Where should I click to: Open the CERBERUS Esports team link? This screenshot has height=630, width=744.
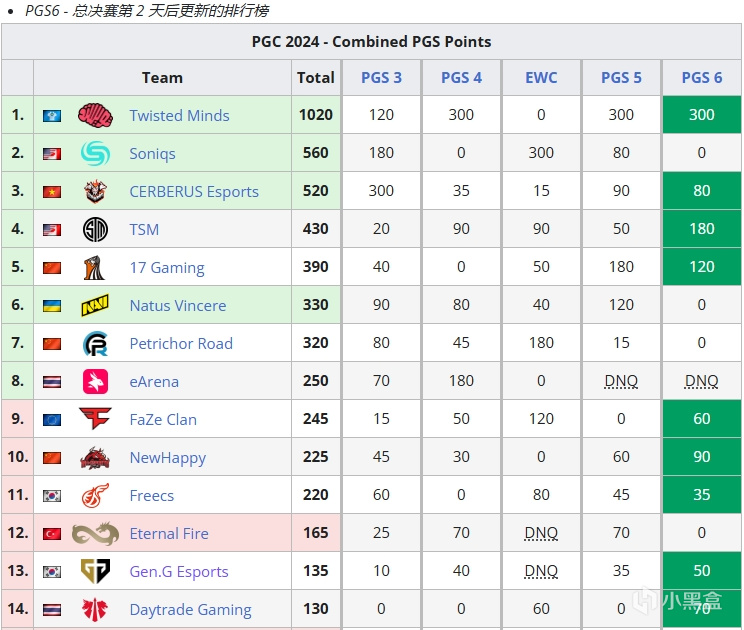click(x=194, y=191)
